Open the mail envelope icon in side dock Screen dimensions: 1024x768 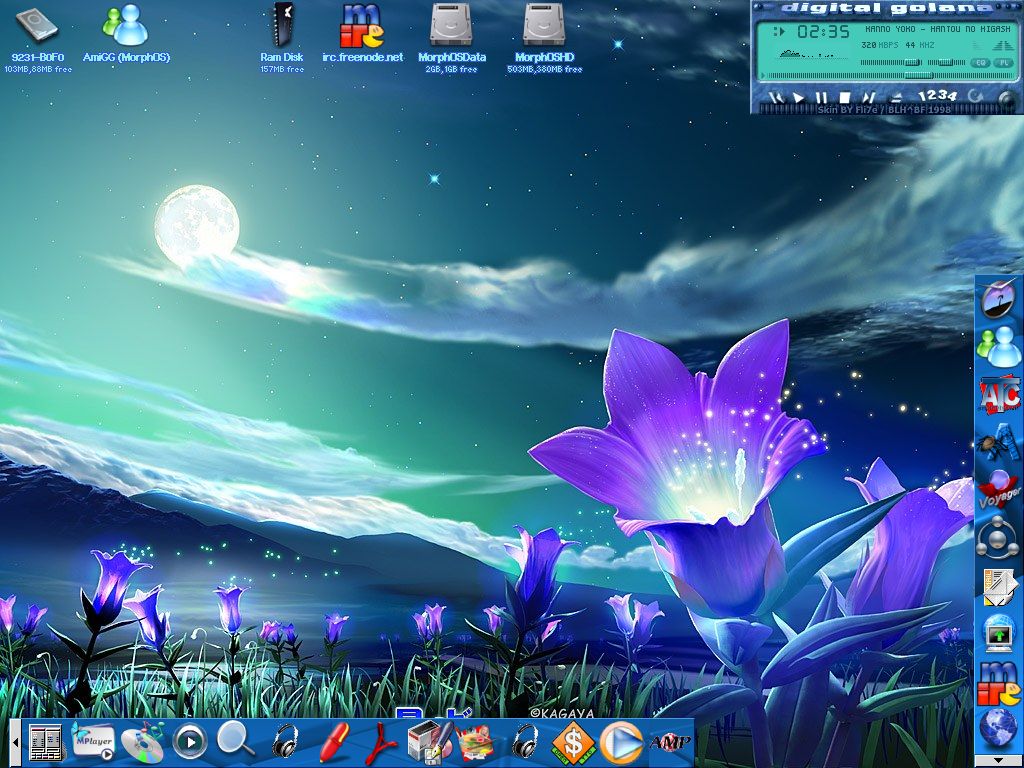(x=999, y=586)
